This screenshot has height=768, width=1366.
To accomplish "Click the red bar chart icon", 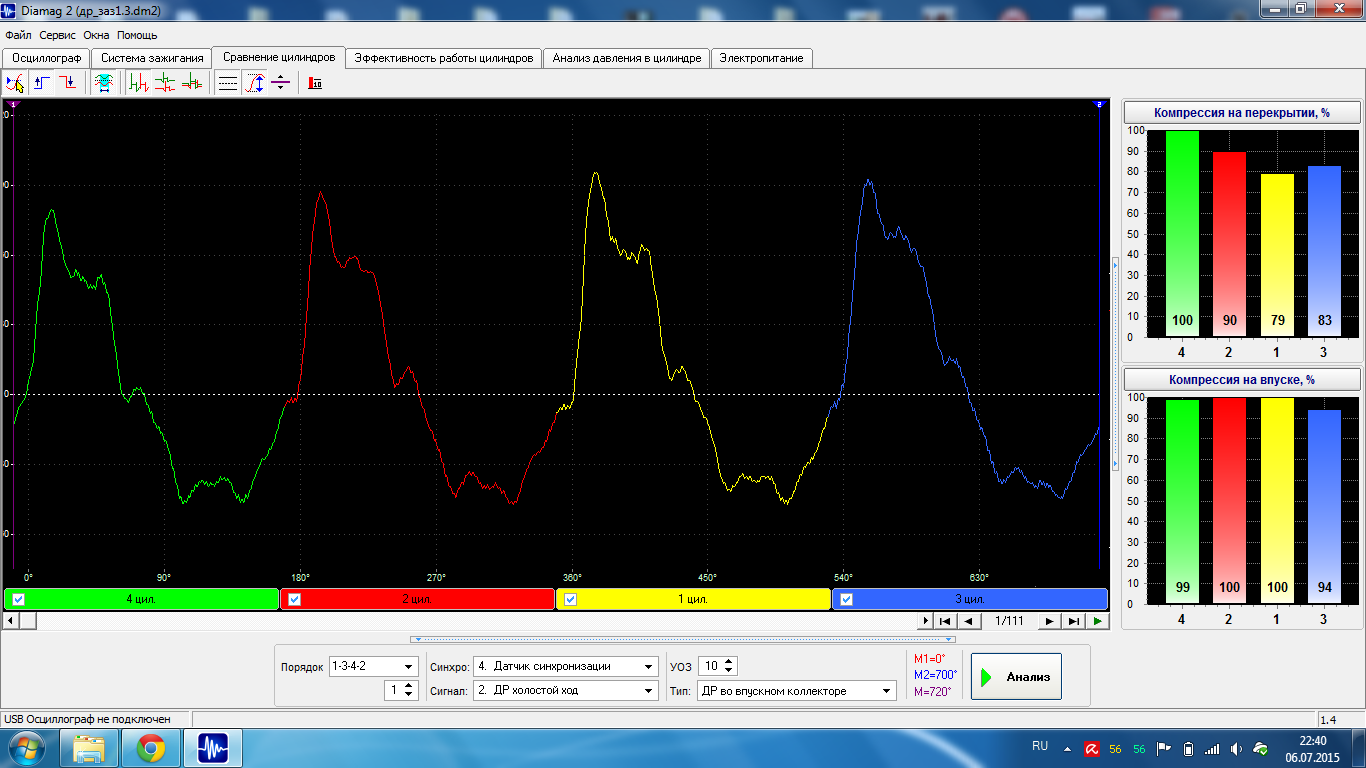I will [315, 84].
